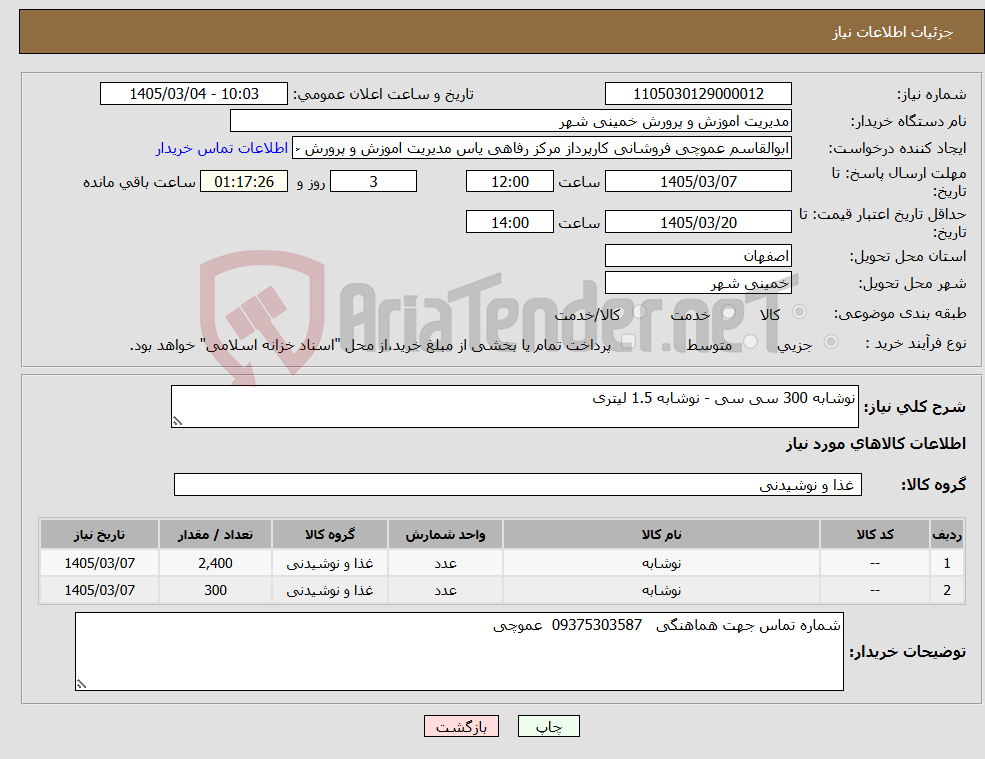
Task: Click the buyer notes textarea with phone number
Action: (459, 652)
